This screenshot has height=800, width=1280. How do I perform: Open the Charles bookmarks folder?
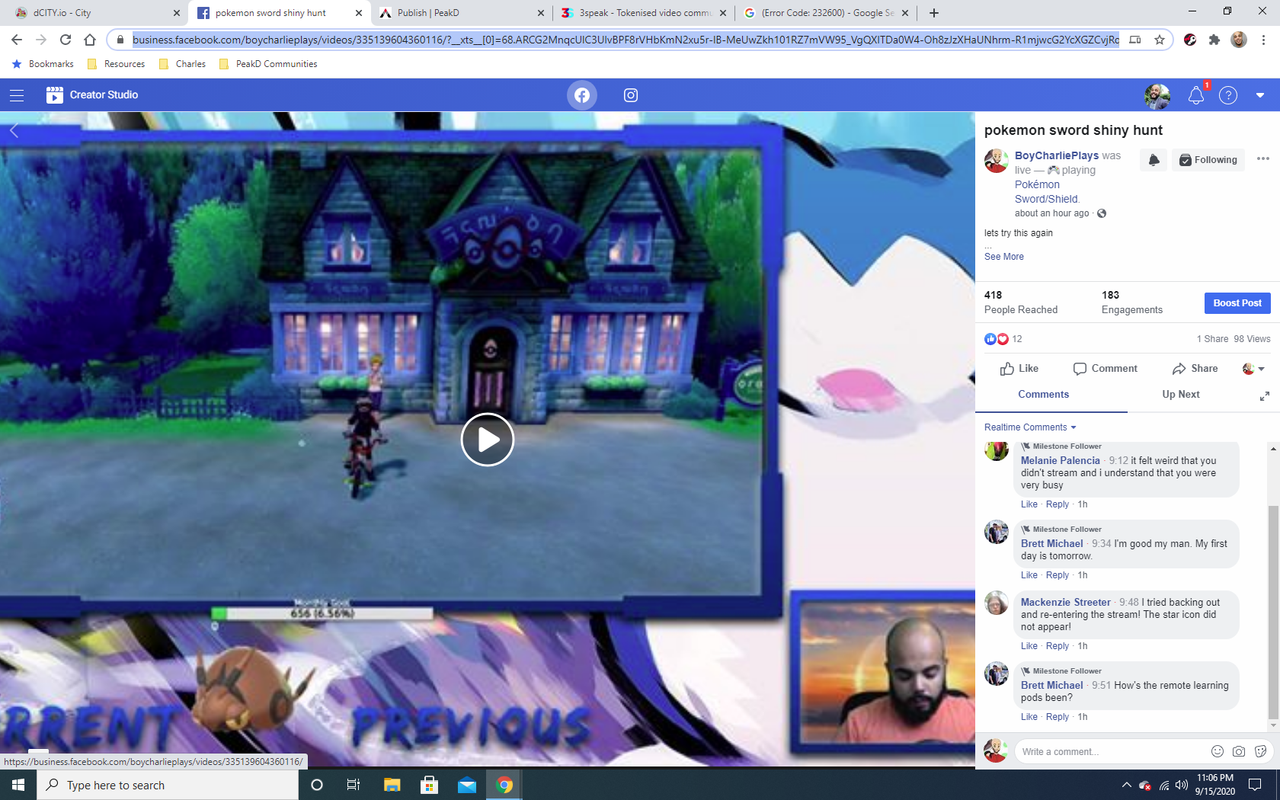[181, 64]
